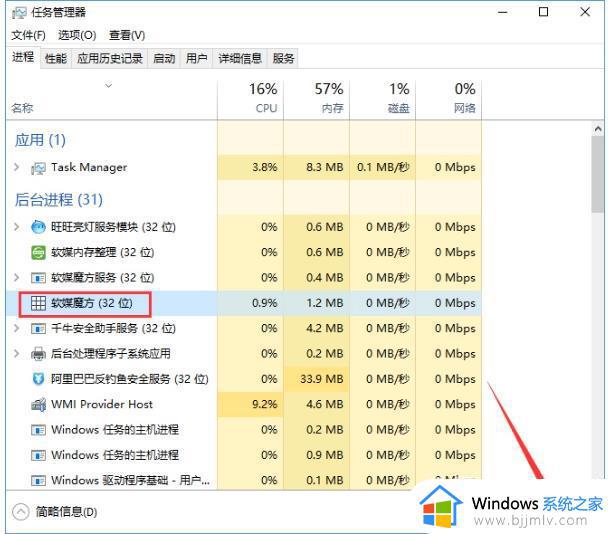Click the 8.3 MB memory value
This screenshot has height=534, width=608.
tap(325, 167)
